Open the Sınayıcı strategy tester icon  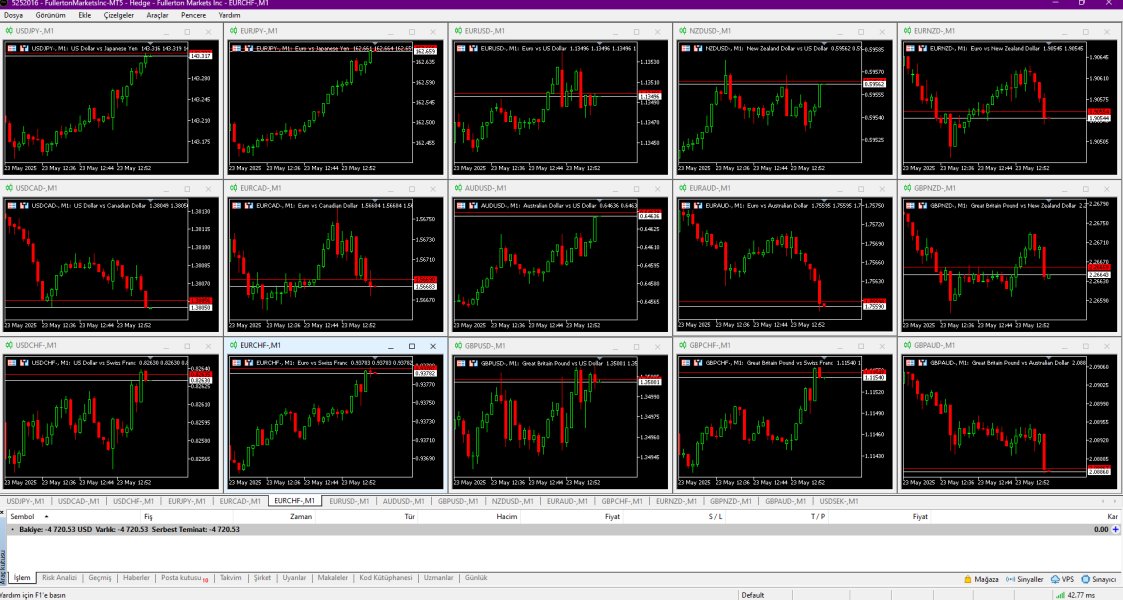click(x=1086, y=579)
